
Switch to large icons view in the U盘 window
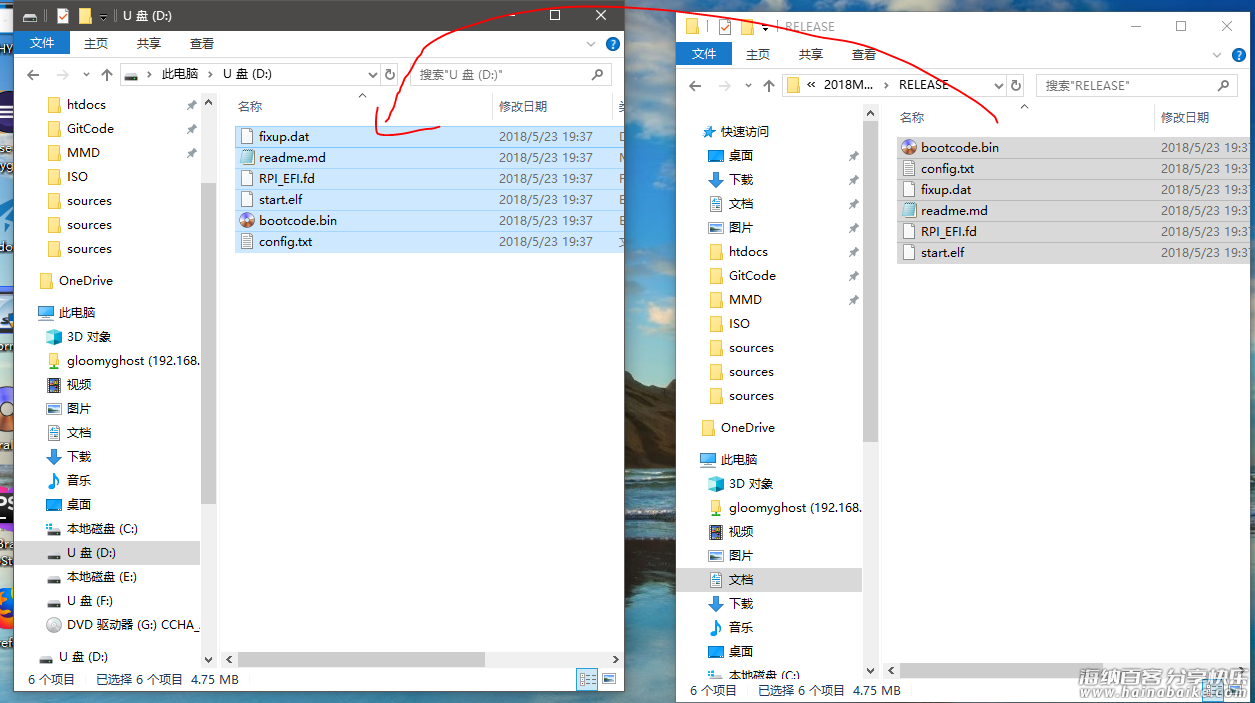(607, 679)
